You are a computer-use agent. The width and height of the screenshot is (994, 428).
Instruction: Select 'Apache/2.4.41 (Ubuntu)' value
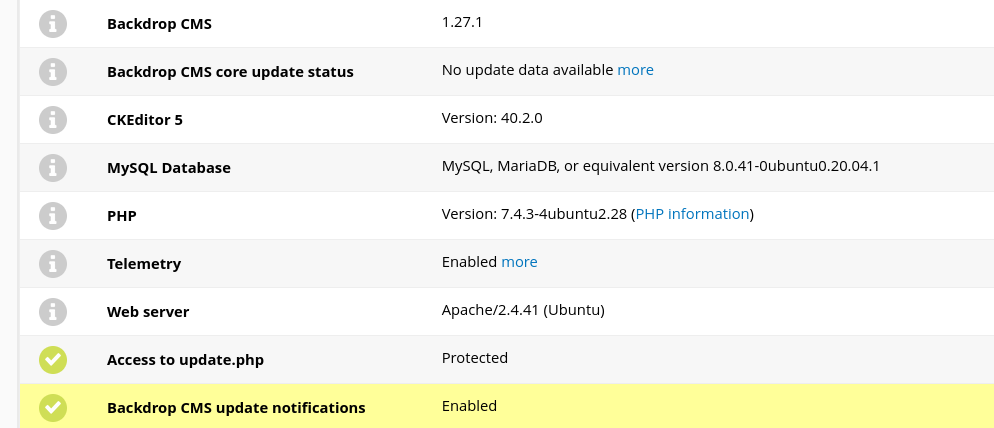[x=523, y=310]
